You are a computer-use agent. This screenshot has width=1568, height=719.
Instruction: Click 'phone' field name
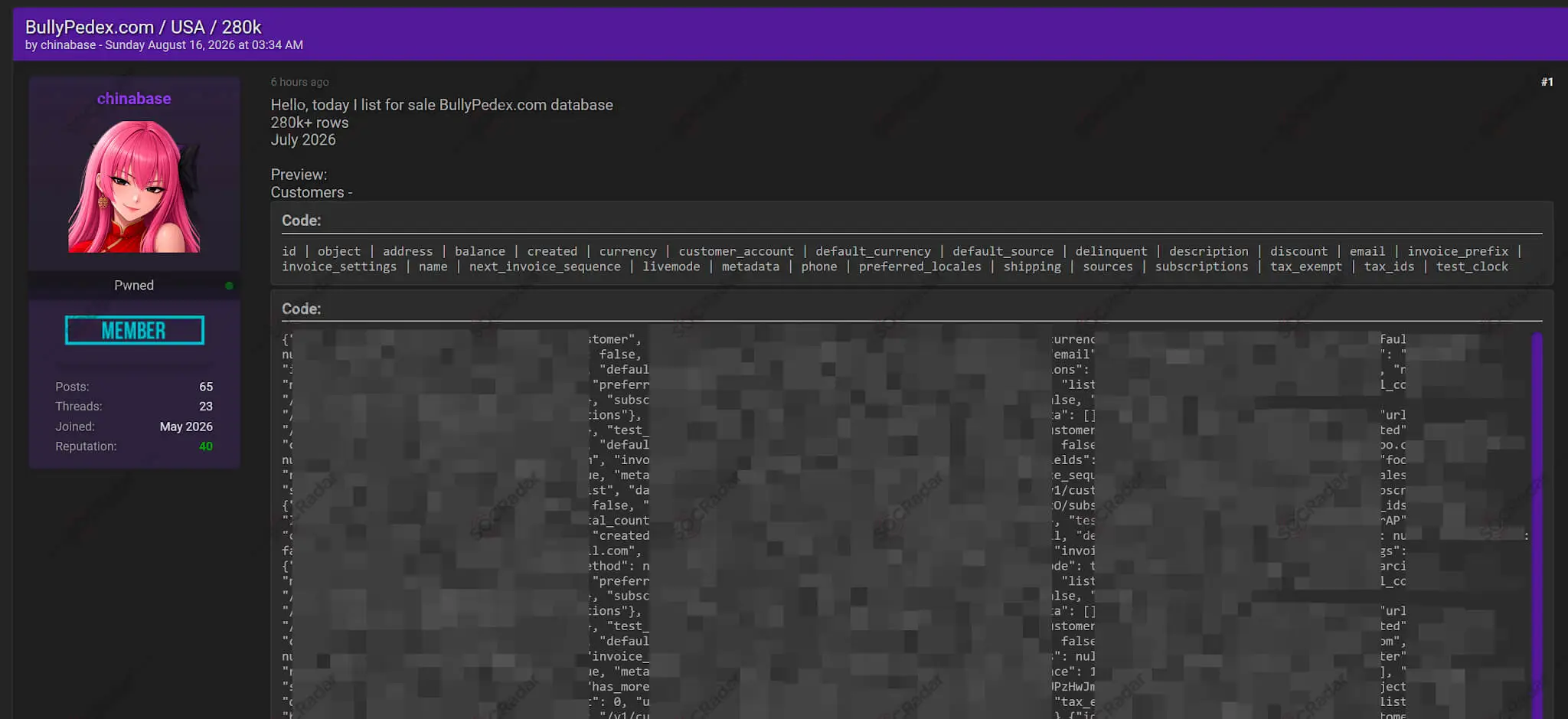(x=819, y=266)
